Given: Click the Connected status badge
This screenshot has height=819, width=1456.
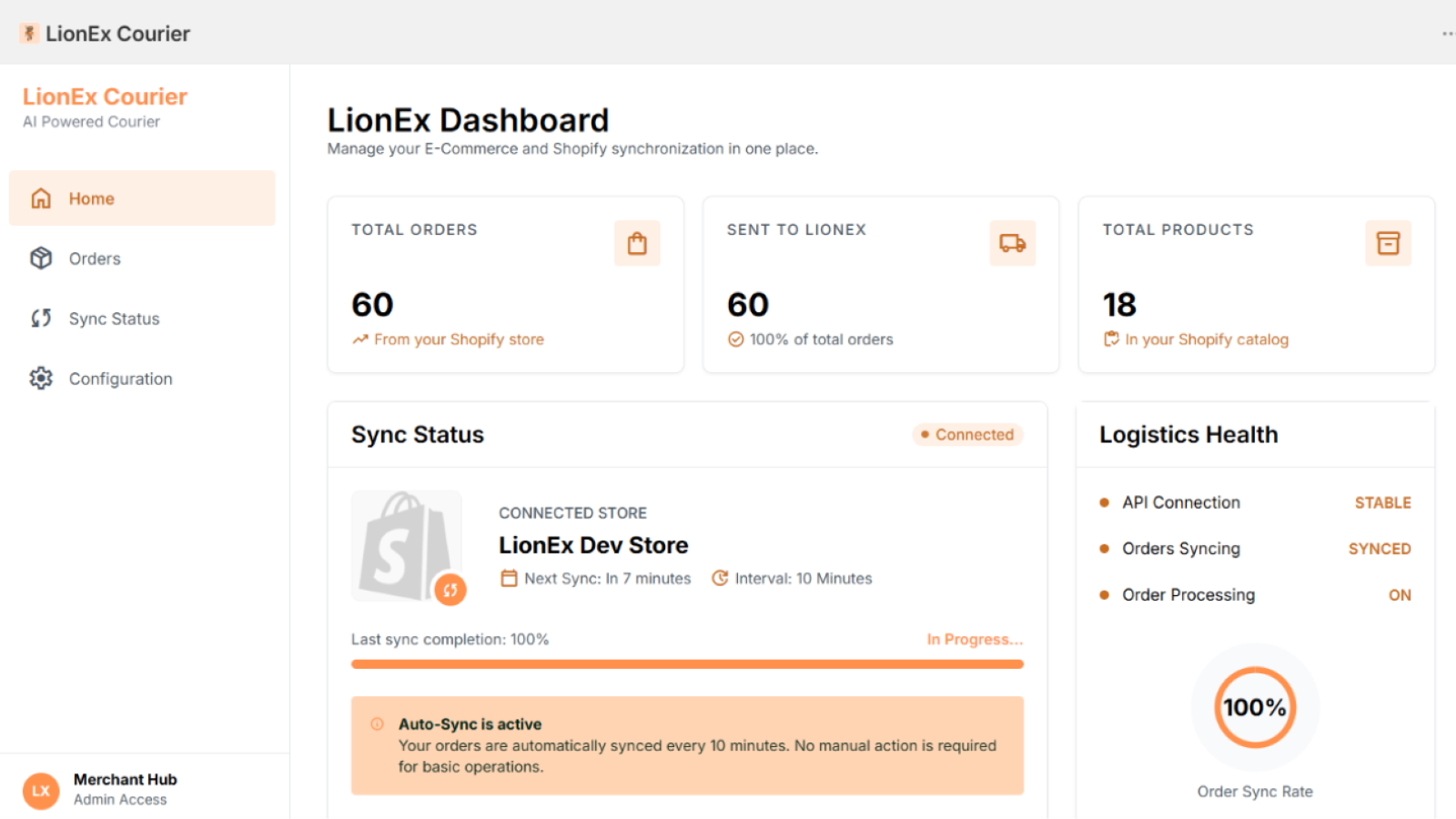Looking at the screenshot, I should (x=967, y=435).
